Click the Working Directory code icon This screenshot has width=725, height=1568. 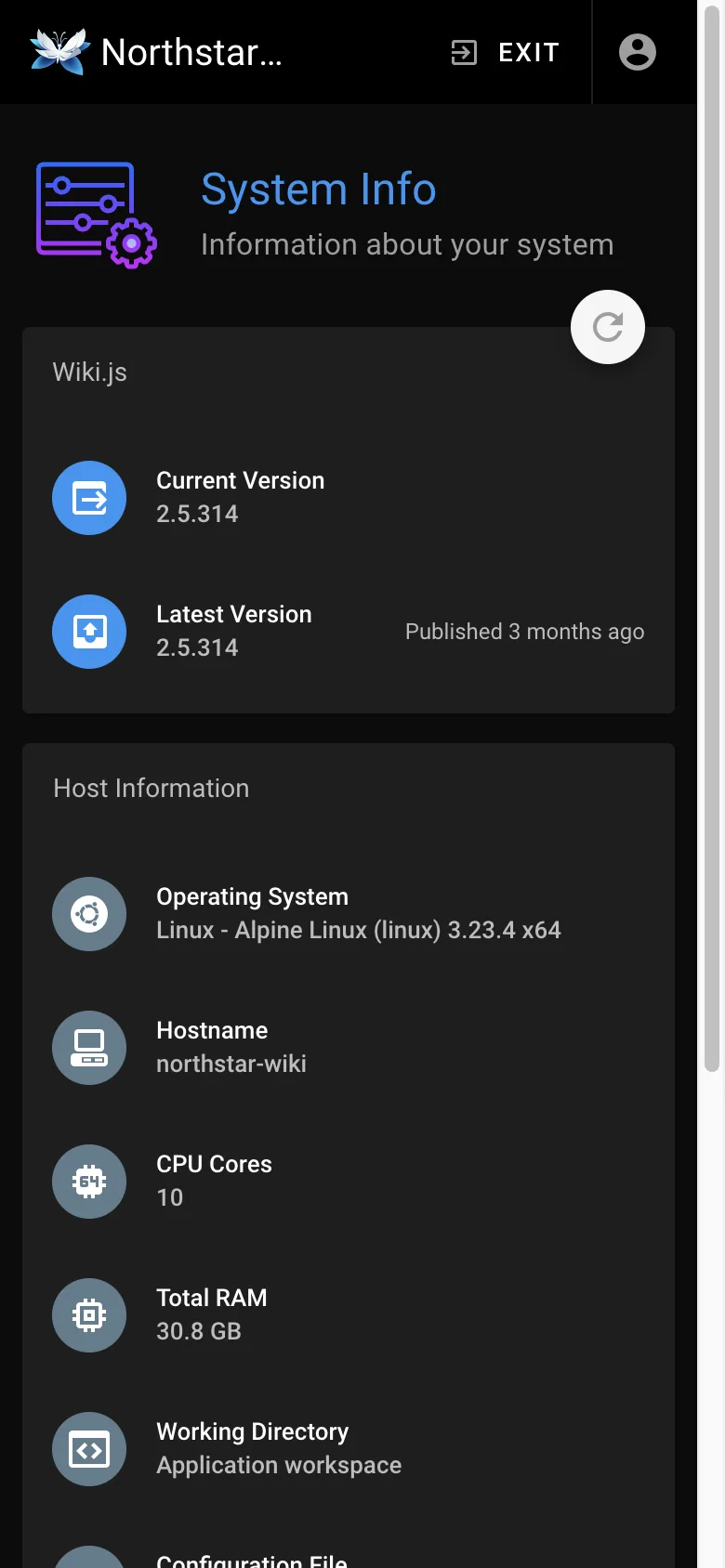(89, 1449)
